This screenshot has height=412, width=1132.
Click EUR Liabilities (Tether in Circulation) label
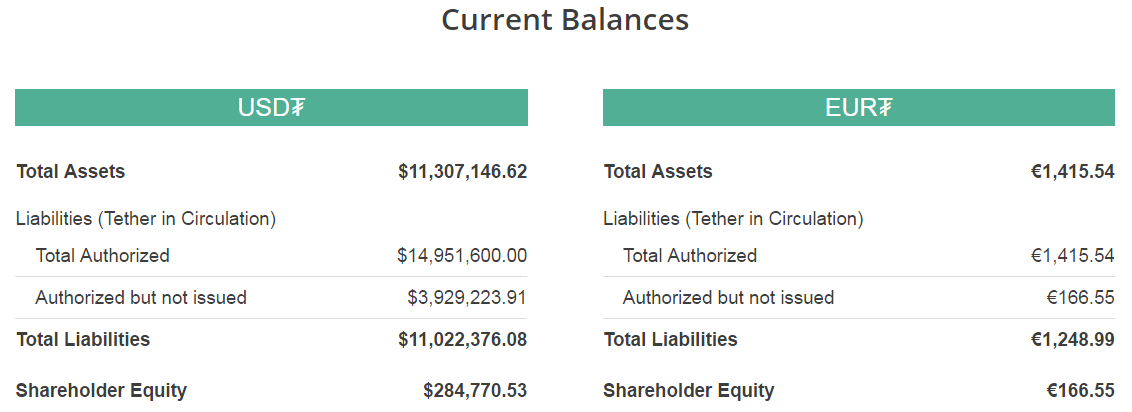coord(733,218)
